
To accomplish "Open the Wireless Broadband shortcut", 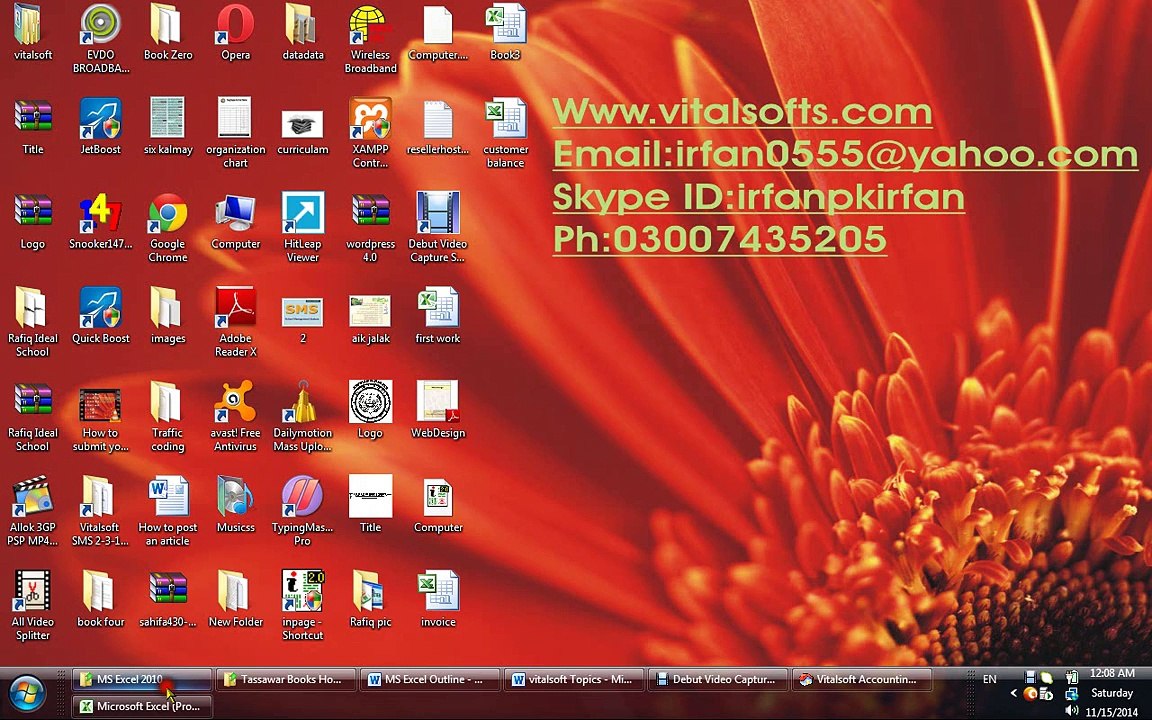I will point(370,40).
